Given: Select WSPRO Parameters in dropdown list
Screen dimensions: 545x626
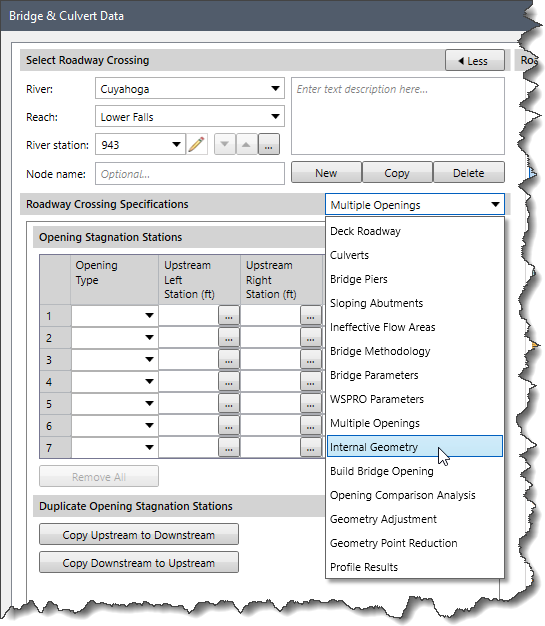Looking at the screenshot, I should (415, 399).
